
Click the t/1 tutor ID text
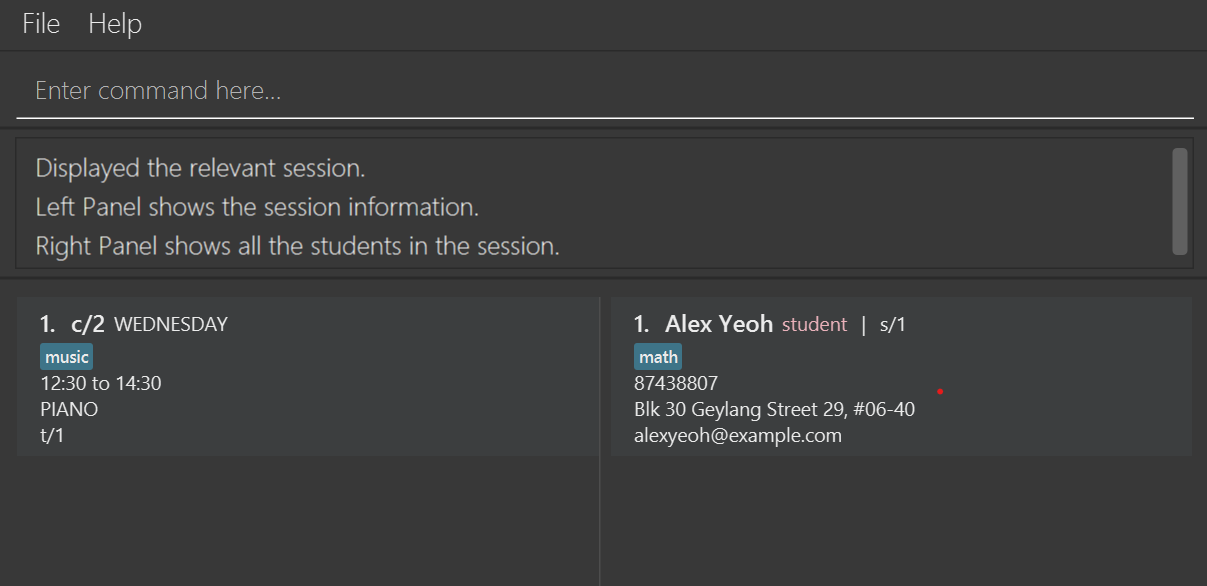click(x=51, y=435)
